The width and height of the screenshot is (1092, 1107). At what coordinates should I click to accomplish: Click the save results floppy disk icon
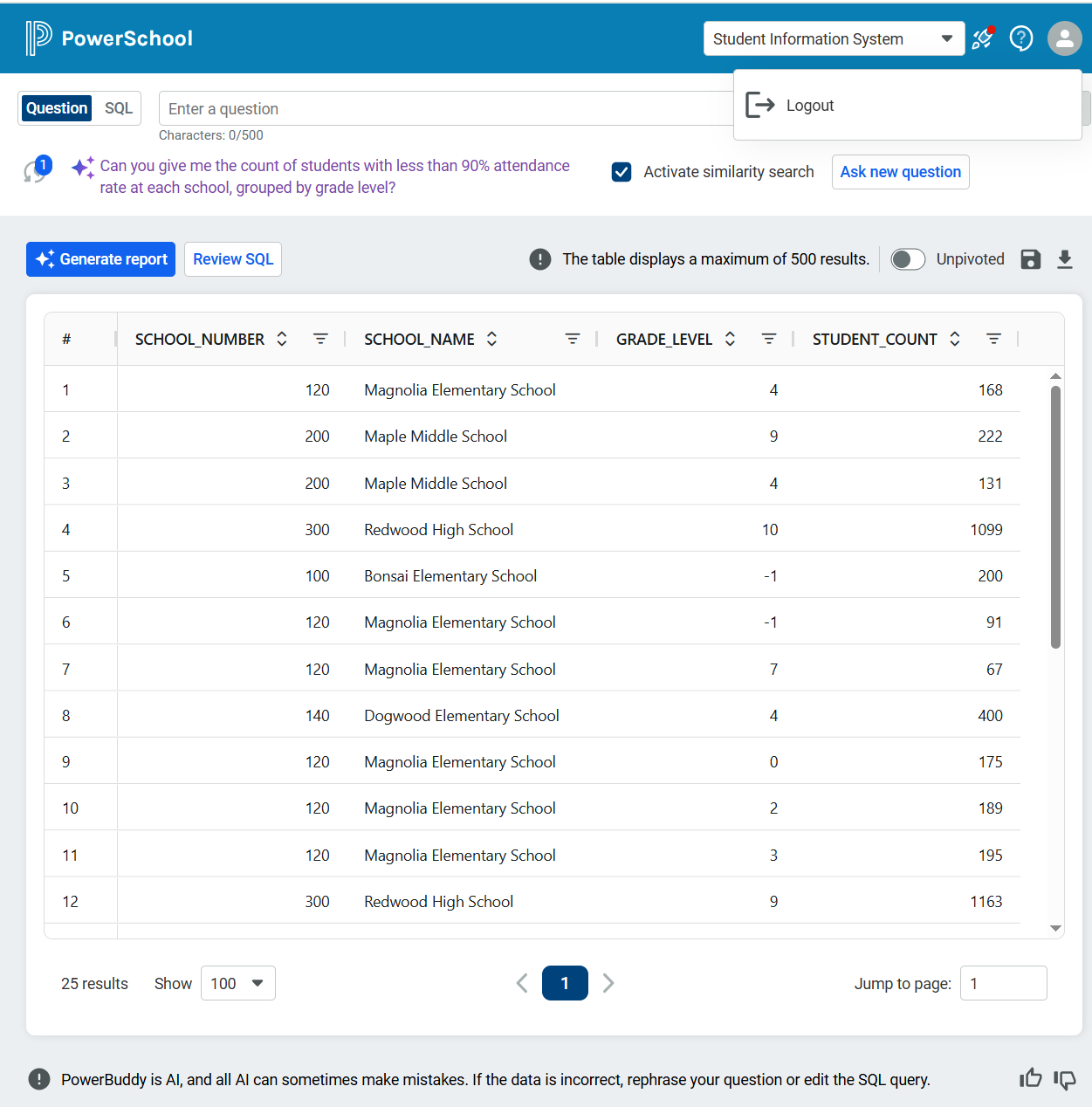click(x=1031, y=259)
